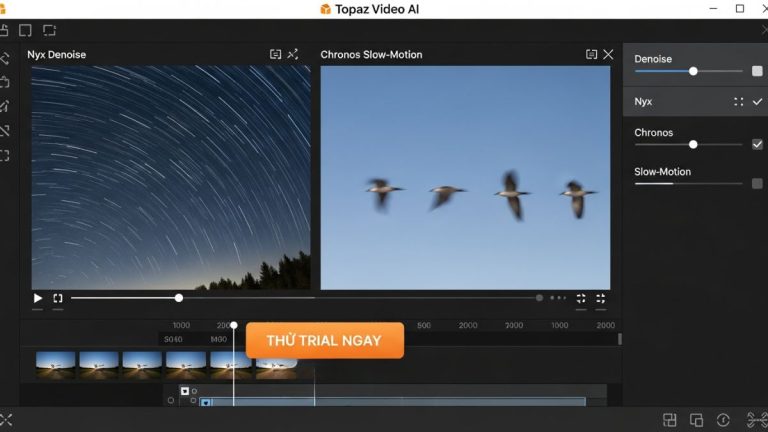Click the Chronos Slow-Motion panel title
Screen dimensions: 768x432
(371, 55)
